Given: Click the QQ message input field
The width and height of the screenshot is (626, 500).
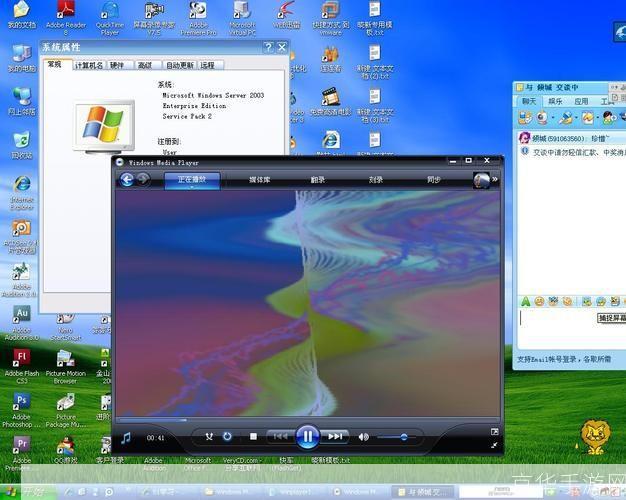Looking at the screenshot, I should point(572,328).
